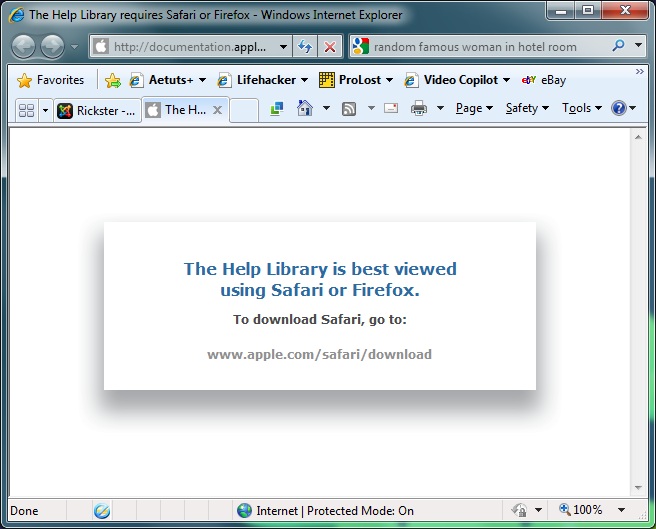Click into the address bar URL field
The image size is (656, 529).
[x=190, y=47]
